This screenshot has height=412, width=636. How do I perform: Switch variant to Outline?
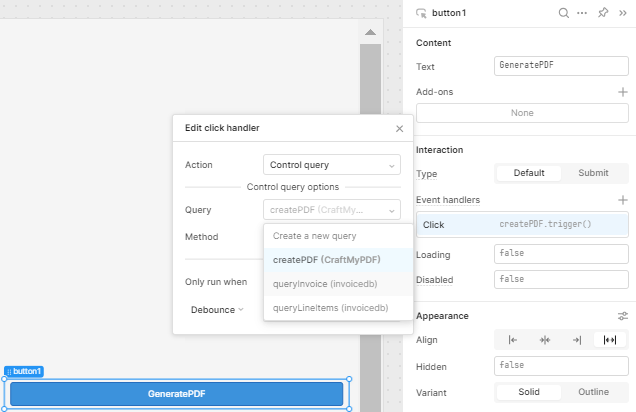click(593, 392)
